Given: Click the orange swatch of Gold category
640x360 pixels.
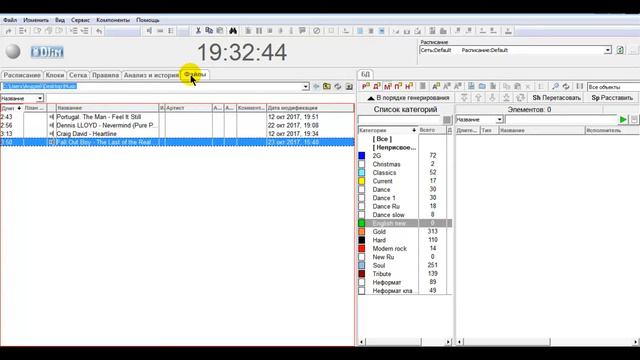Looking at the screenshot, I should (x=362, y=232).
